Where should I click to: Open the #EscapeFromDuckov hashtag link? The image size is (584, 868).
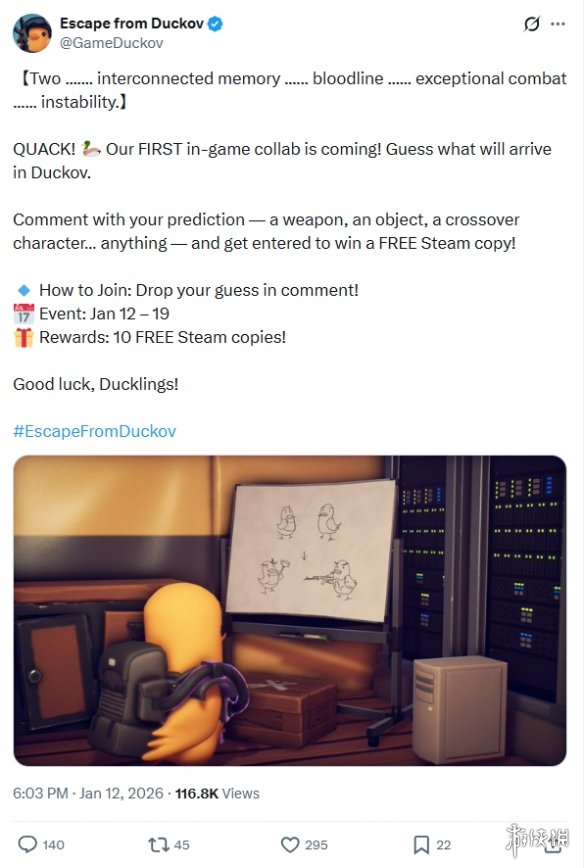[95, 431]
